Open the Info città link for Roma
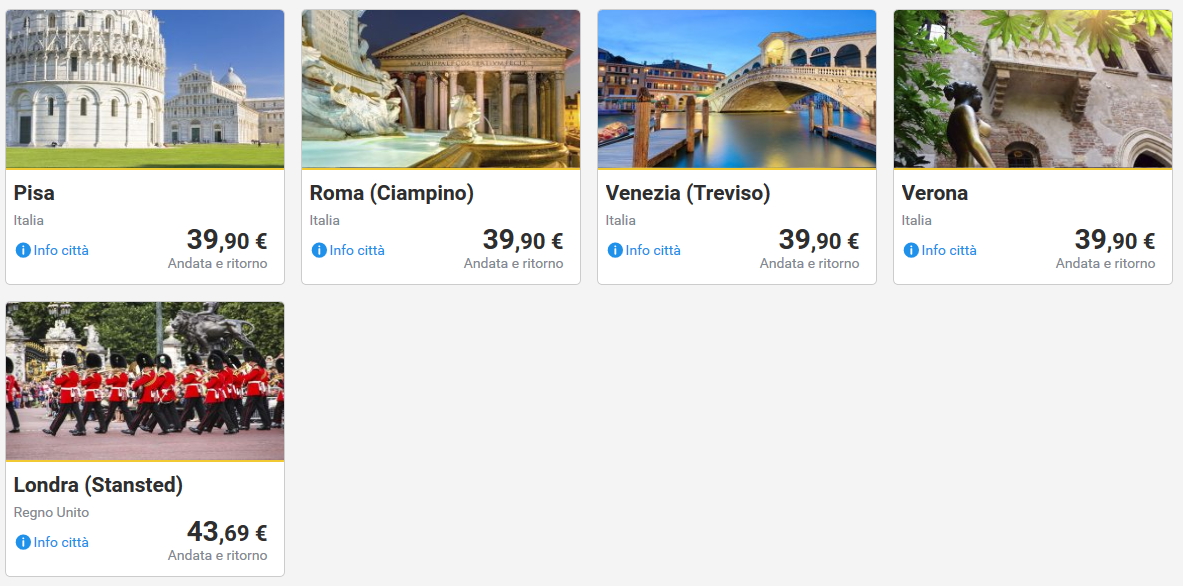Viewport: 1183px width, 586px height. pyautogui.click(x=357, y=250)
